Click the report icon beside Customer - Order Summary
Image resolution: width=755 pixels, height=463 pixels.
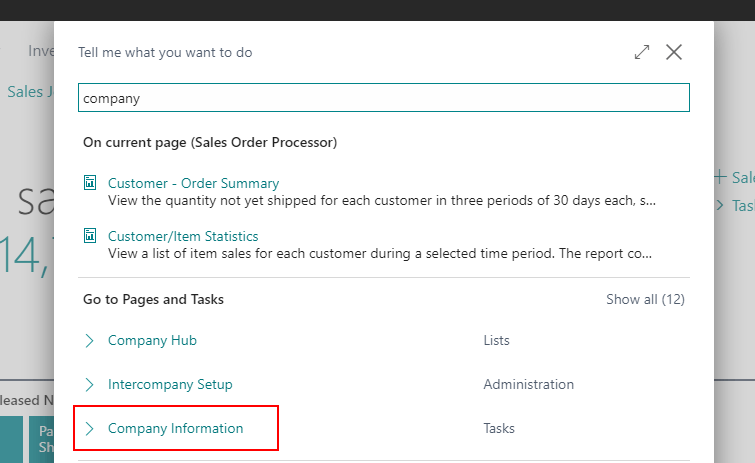pyautogui.click(x=90, y=183)
